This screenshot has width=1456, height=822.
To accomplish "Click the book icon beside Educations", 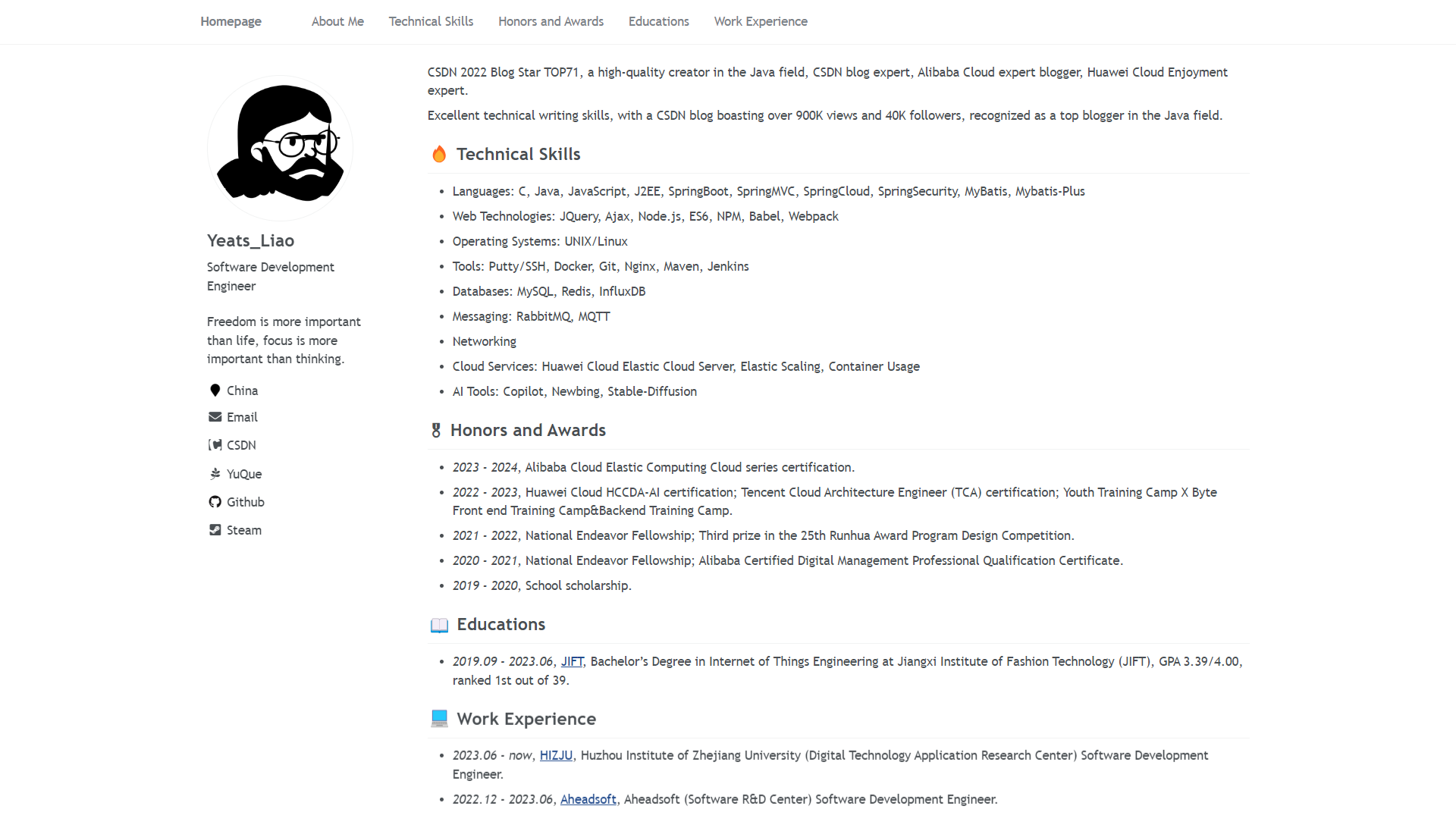I will [439, 625].
